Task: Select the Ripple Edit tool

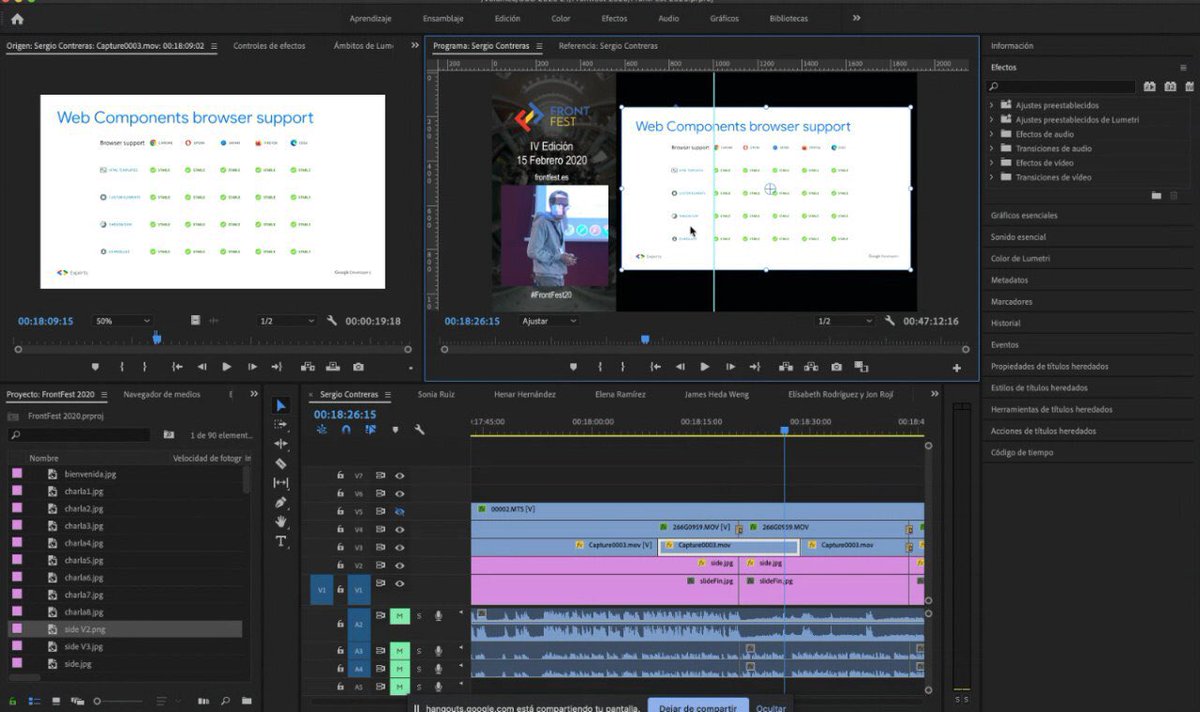Action: (x=281, y=444)
